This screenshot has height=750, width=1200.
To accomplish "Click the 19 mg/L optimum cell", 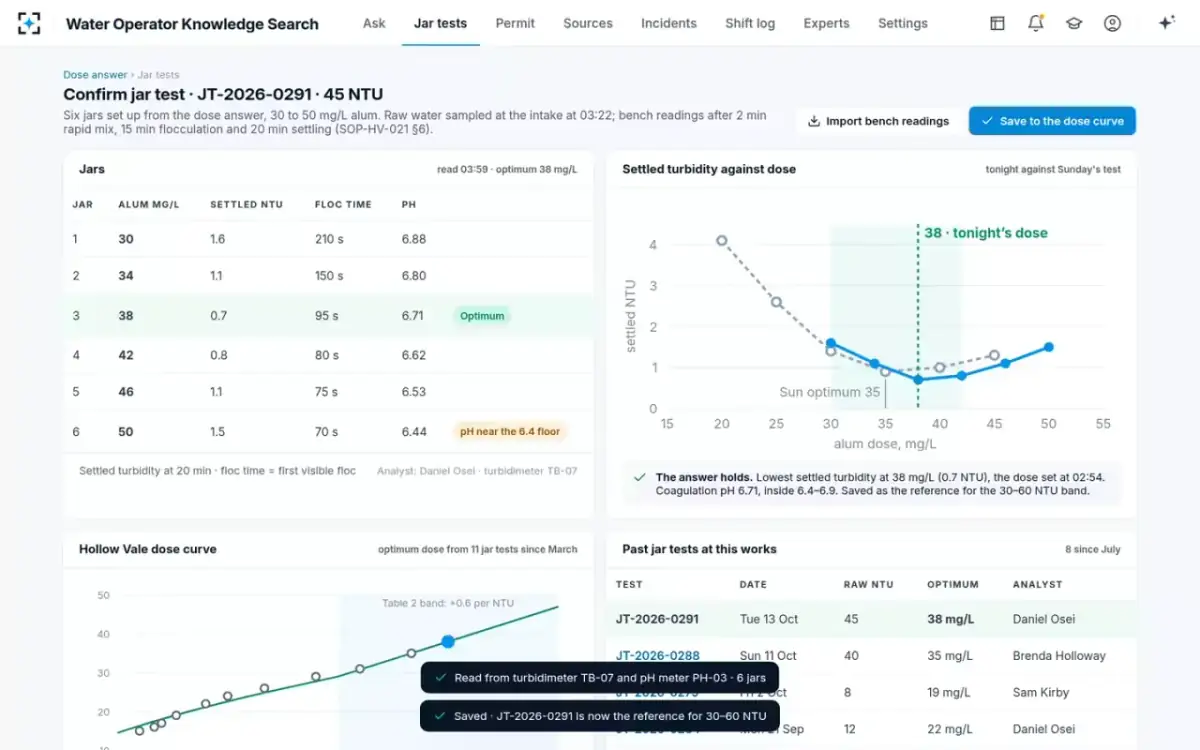I will pos(948,692).
